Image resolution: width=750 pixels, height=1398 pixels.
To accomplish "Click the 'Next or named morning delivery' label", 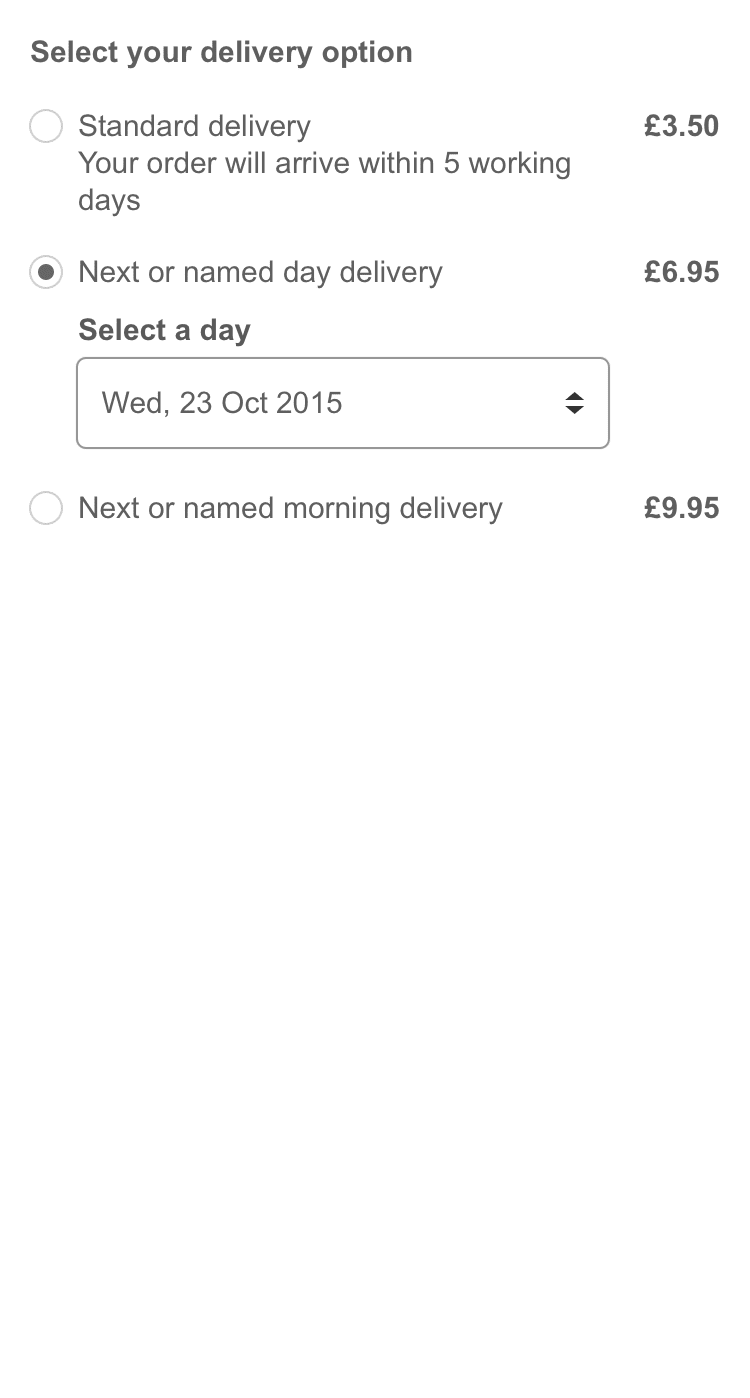I will pyautogui.click(x=290, y=508).
